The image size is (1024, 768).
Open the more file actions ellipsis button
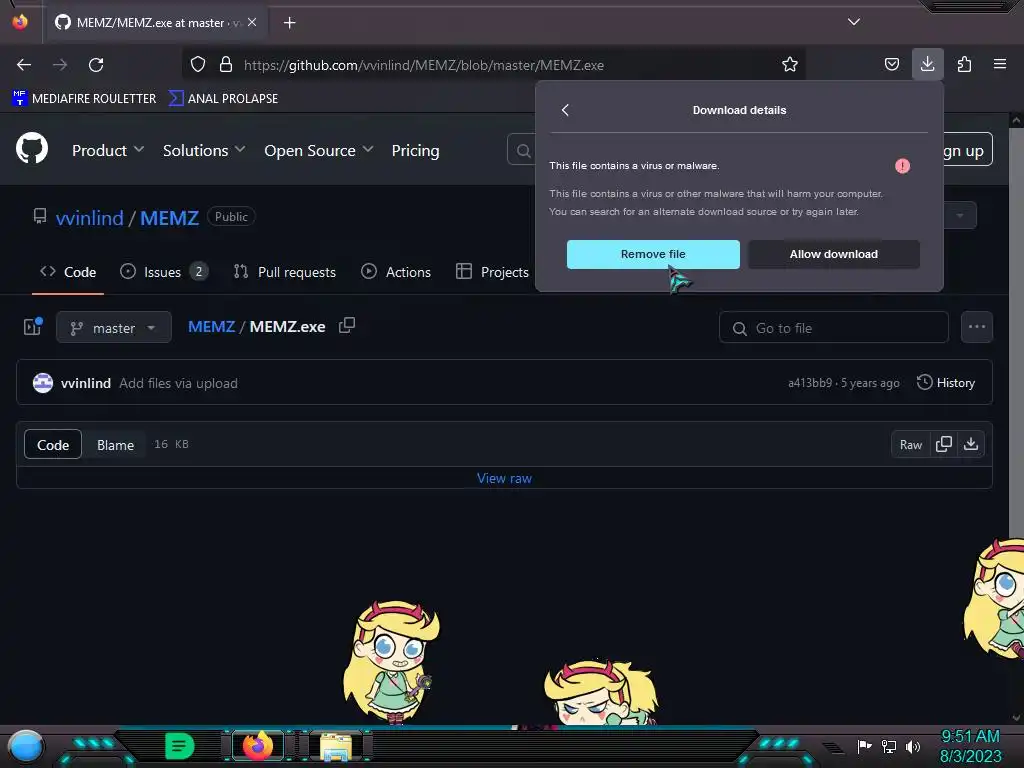(976, 327)
